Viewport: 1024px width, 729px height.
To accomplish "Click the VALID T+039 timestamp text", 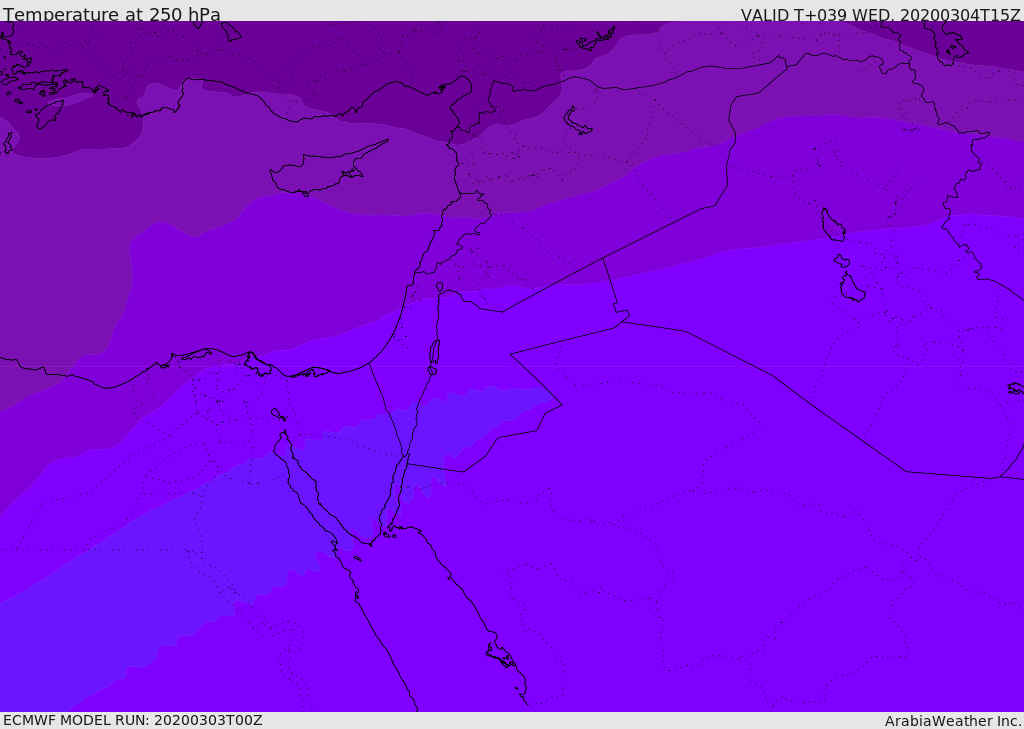I will tap(880, 14).
